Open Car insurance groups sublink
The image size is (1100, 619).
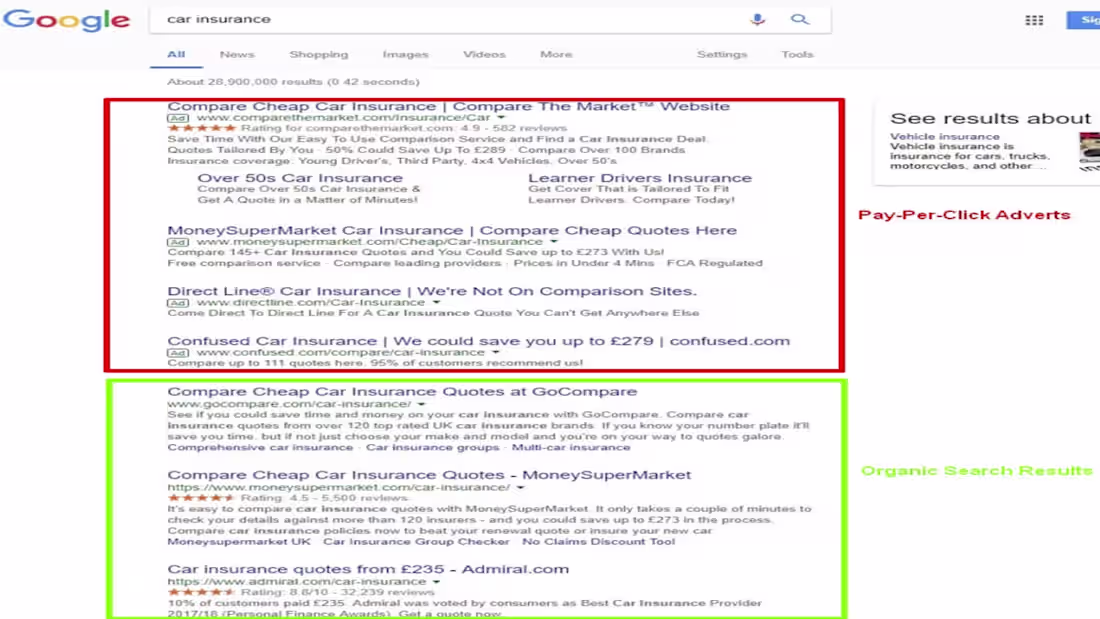pos(432,448)
